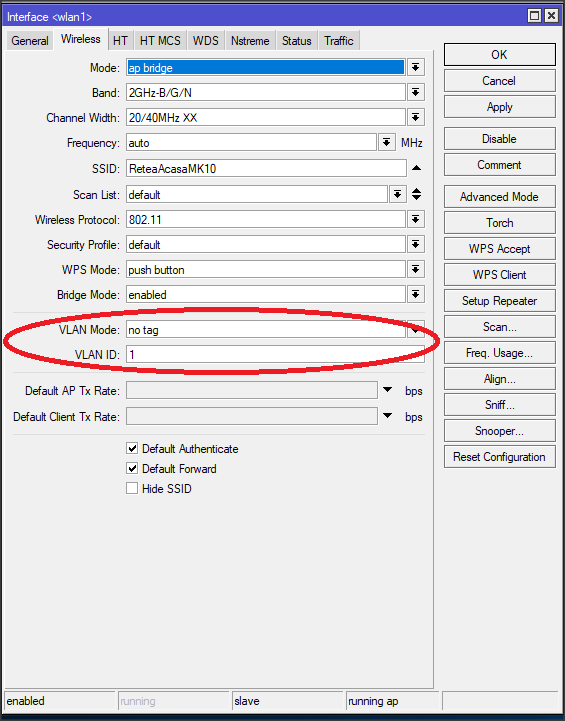Viewport: 565px width, 721px height.
Task: Switch to the Nstreme tab
Action: (x=250, y=40)
